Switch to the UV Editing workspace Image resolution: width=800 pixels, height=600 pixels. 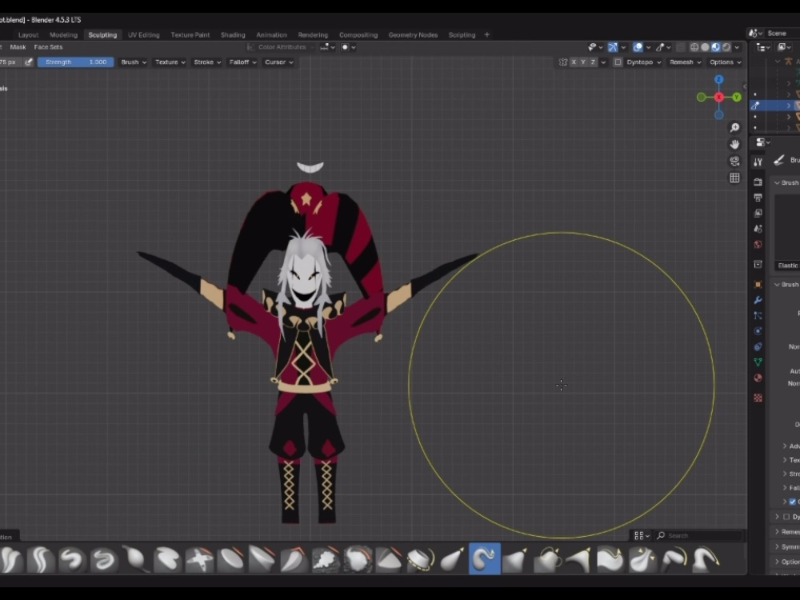[x=143, y=35]
